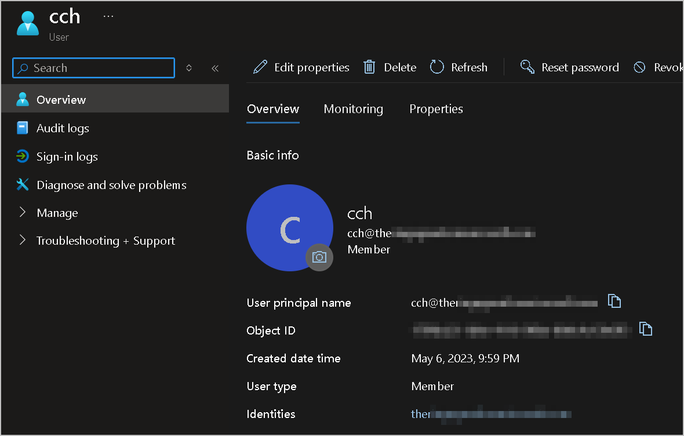
Task: Click the Delete trash icon
Action: pos(369,67)
